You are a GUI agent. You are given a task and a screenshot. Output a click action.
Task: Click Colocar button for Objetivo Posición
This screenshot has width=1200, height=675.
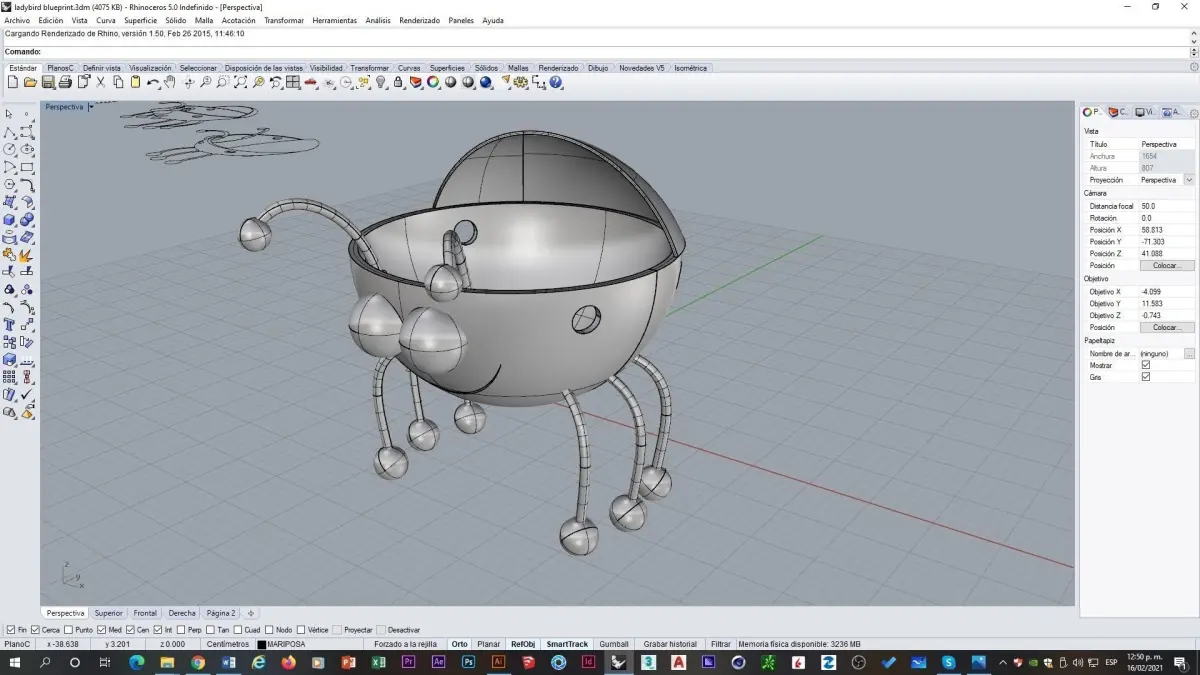[x=1167, y=328]
